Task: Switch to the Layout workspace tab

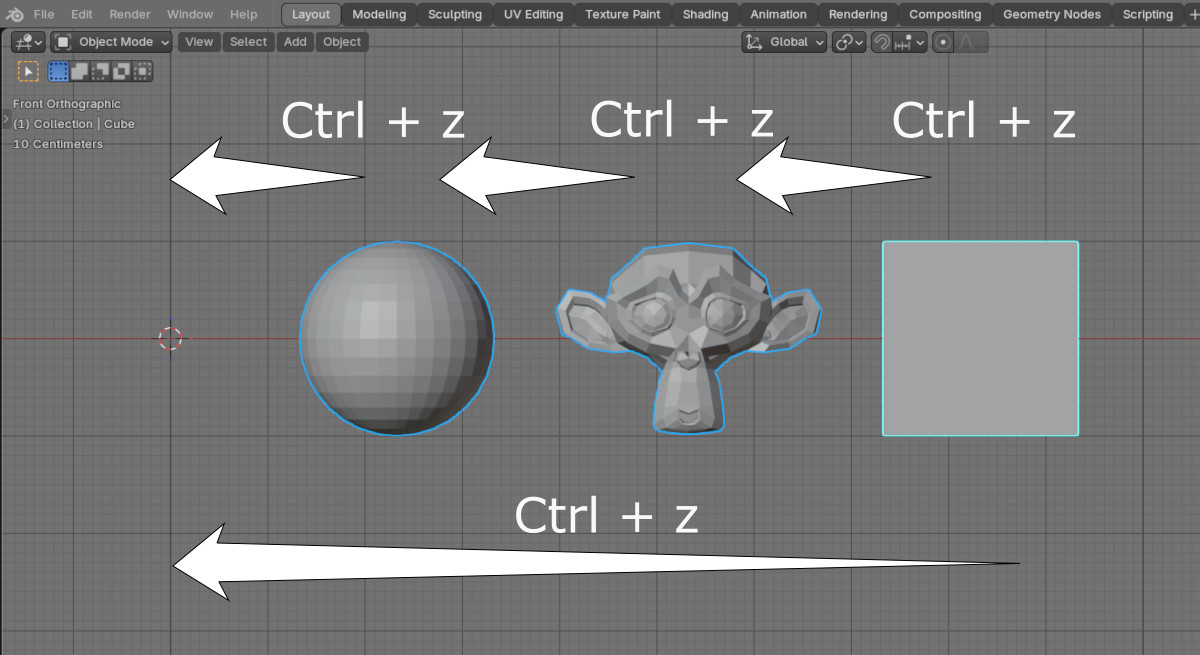Action: tap(311, 14)
